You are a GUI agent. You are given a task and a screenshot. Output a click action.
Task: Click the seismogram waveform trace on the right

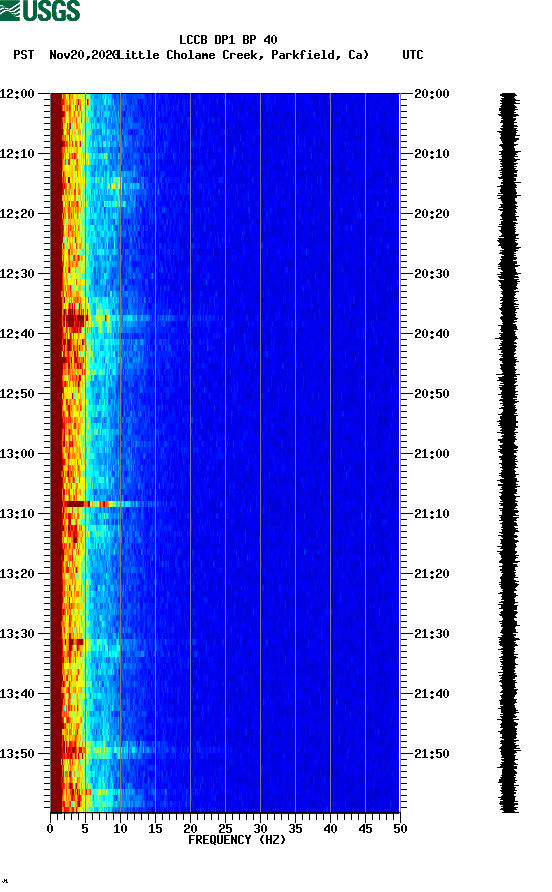pyautogui.click(x=509, y=453)
